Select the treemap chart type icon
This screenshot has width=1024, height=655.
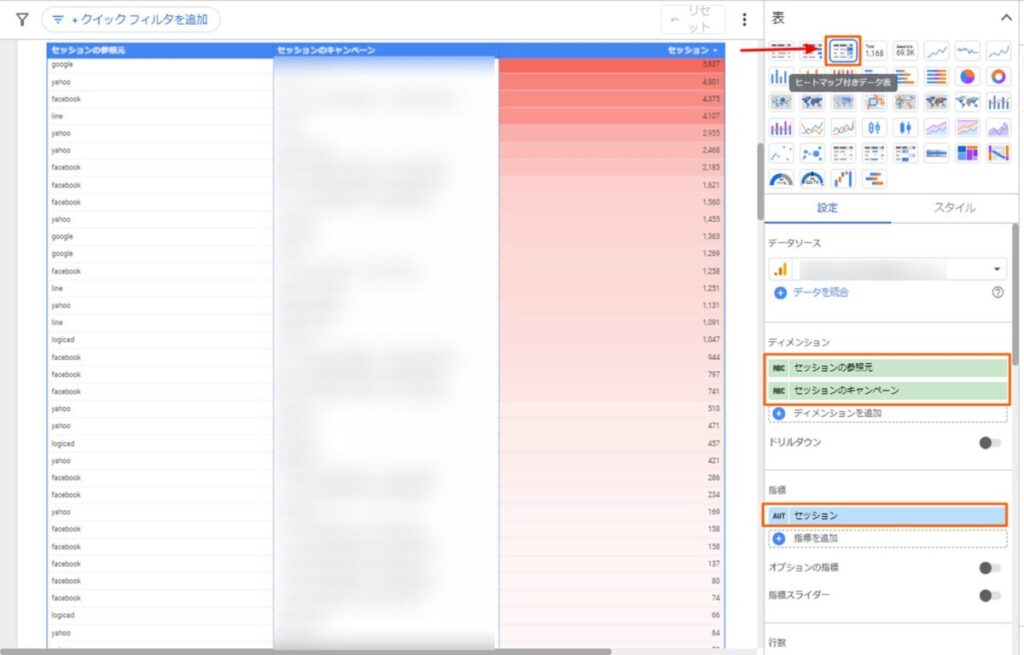point(967,153)
